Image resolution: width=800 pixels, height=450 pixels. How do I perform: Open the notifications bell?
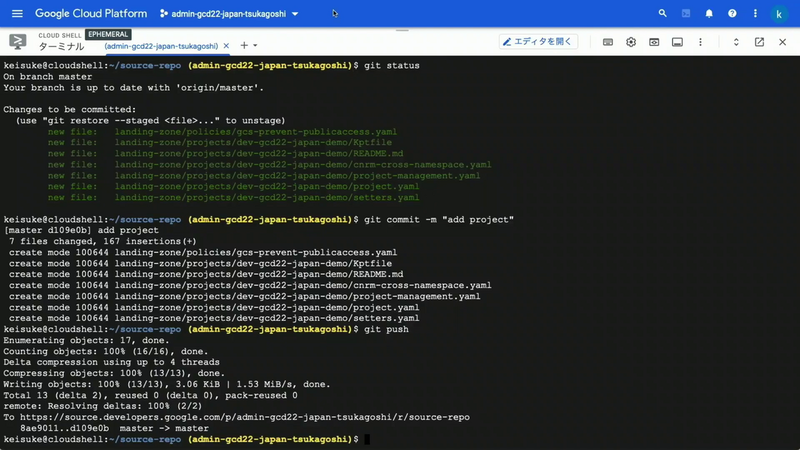[x=709, y=14]
